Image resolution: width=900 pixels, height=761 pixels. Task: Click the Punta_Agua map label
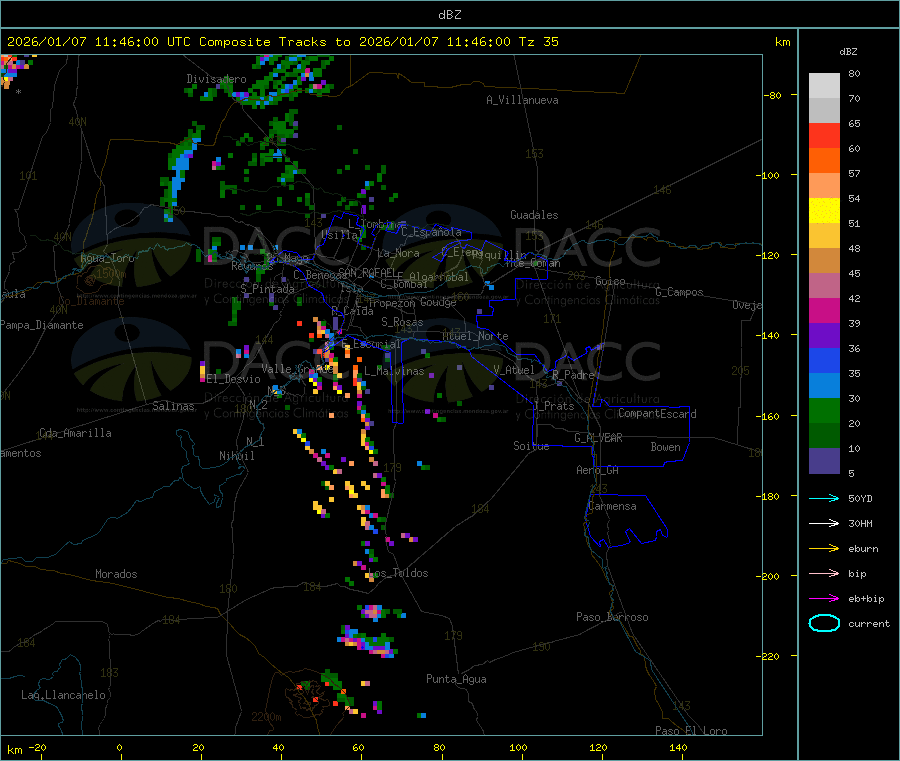(456, 679)
